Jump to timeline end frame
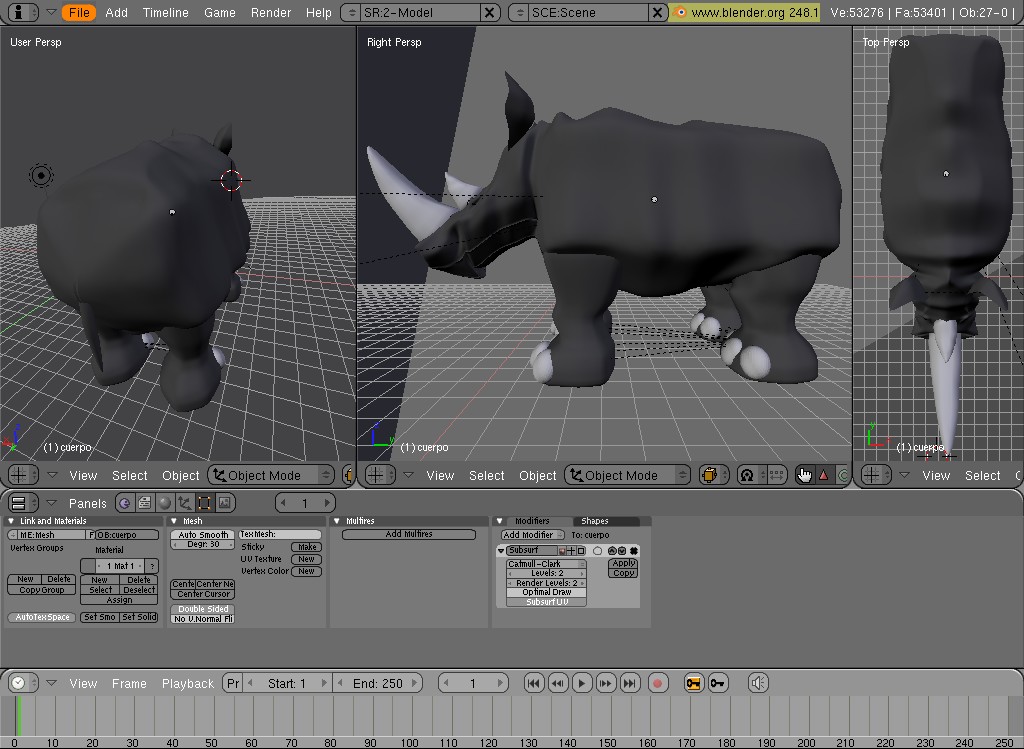The width and height of the screenshot is (1024, 749). click(630, 683)
